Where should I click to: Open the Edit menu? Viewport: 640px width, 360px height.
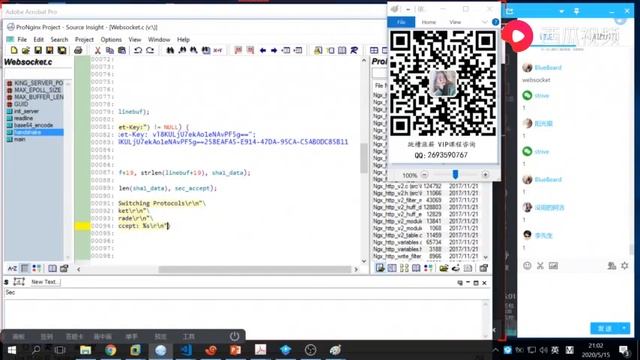pyautogui.click(x=38, y=39)
